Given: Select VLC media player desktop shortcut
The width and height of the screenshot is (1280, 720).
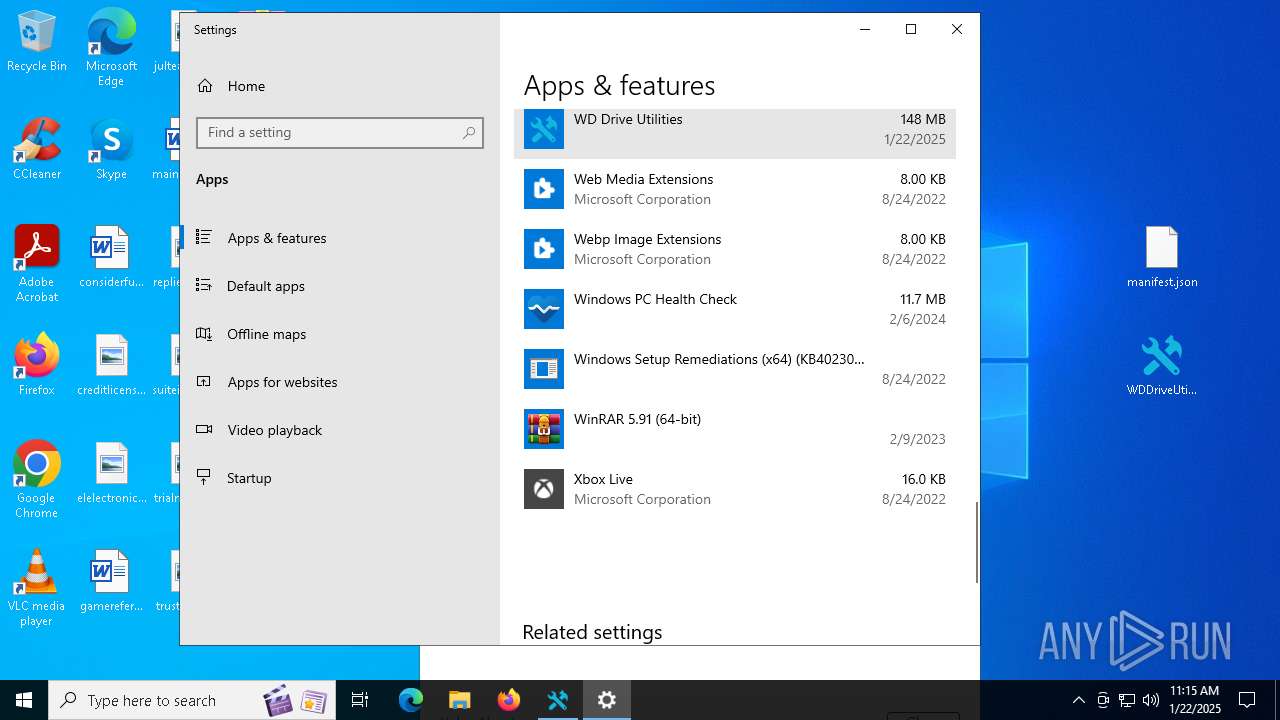Looking at the screenshot, I should tap(37, 588).
